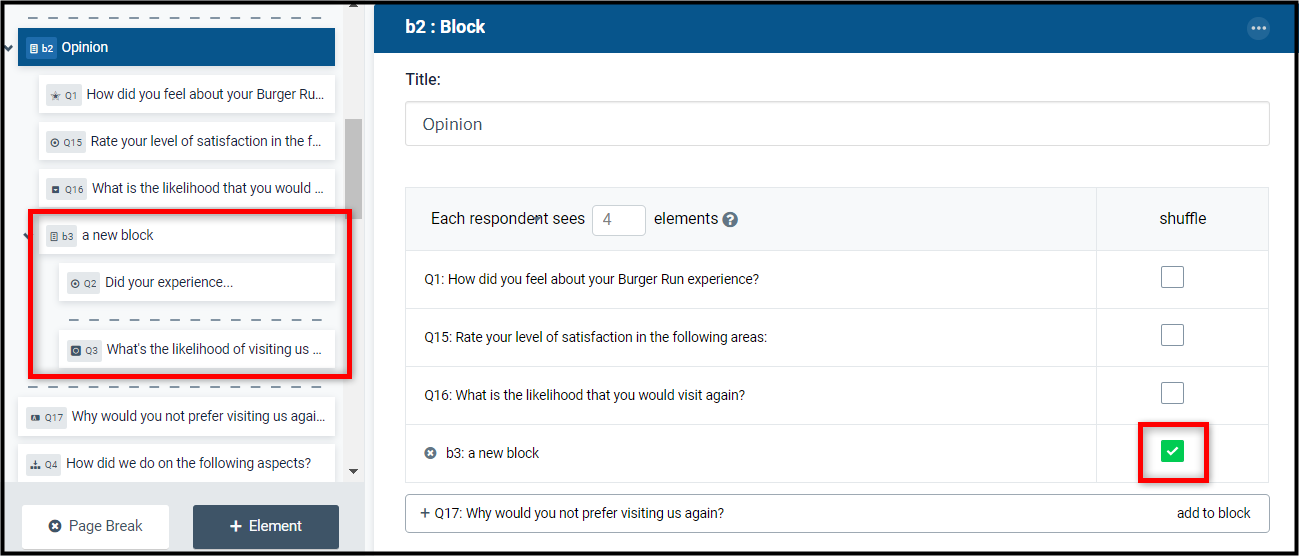Collapse the b3 a new block tree
This screenshot has height=556, width=1299.
coord(26,236)
